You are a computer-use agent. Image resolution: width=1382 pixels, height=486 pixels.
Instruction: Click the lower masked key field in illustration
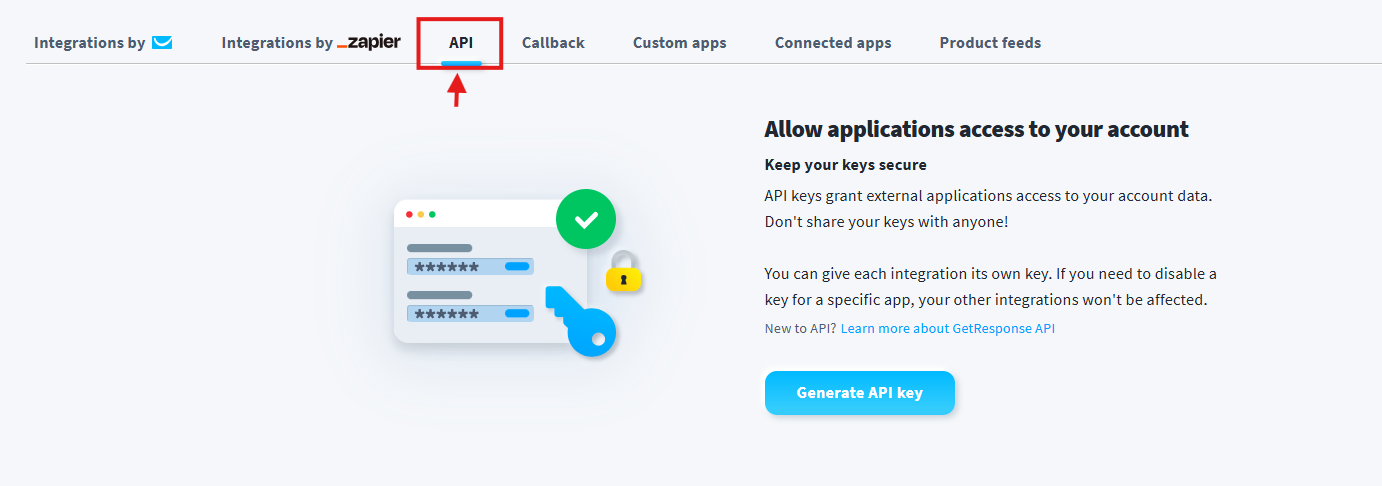(x=469, y=313)
